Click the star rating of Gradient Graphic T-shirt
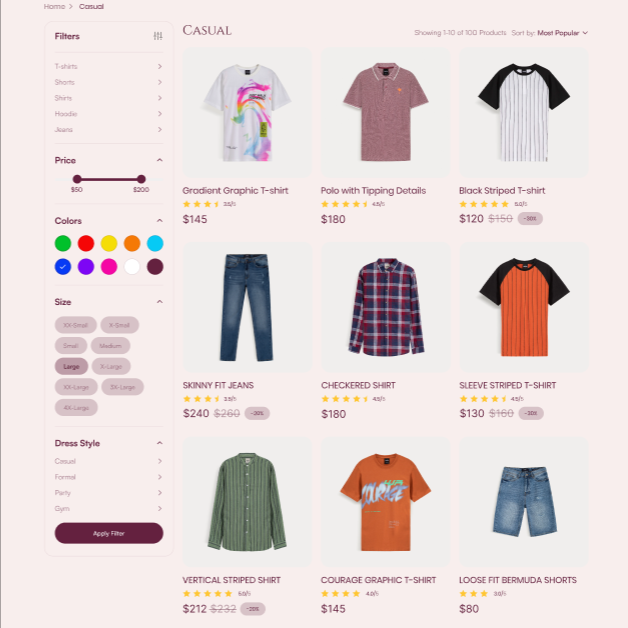 (201, 204)
